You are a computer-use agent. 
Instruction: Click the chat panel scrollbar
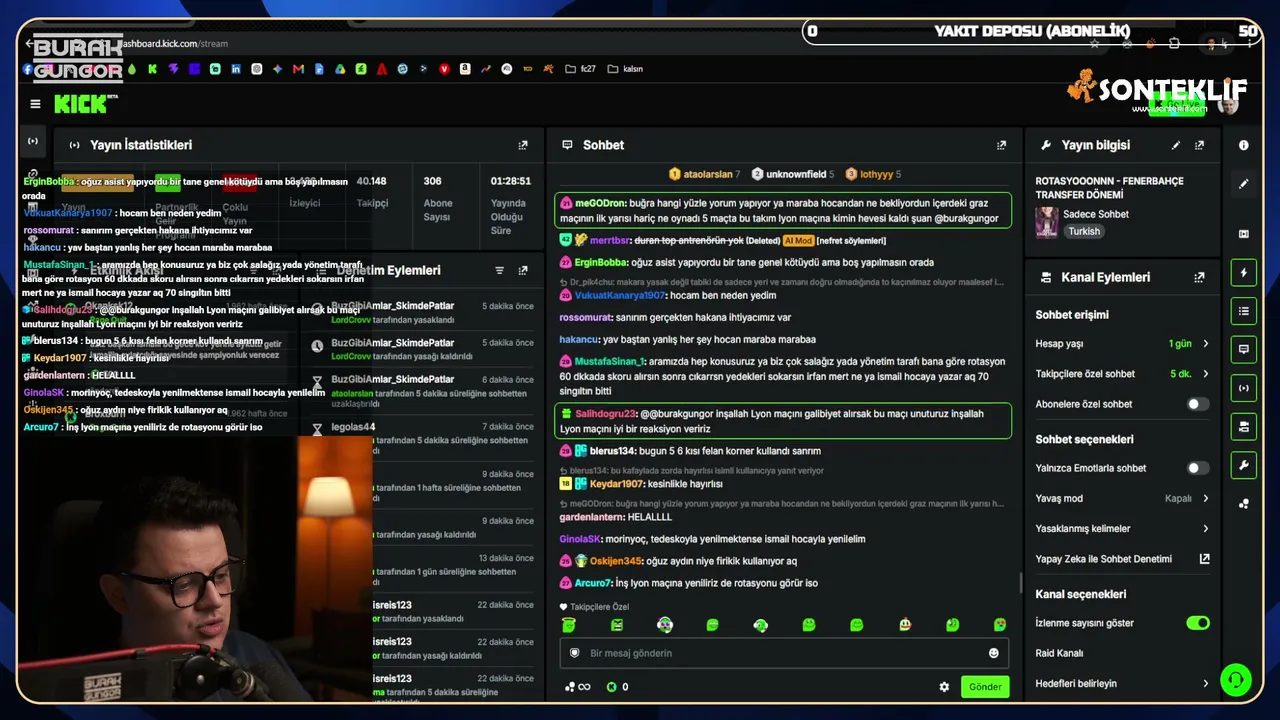(1020, 582)
